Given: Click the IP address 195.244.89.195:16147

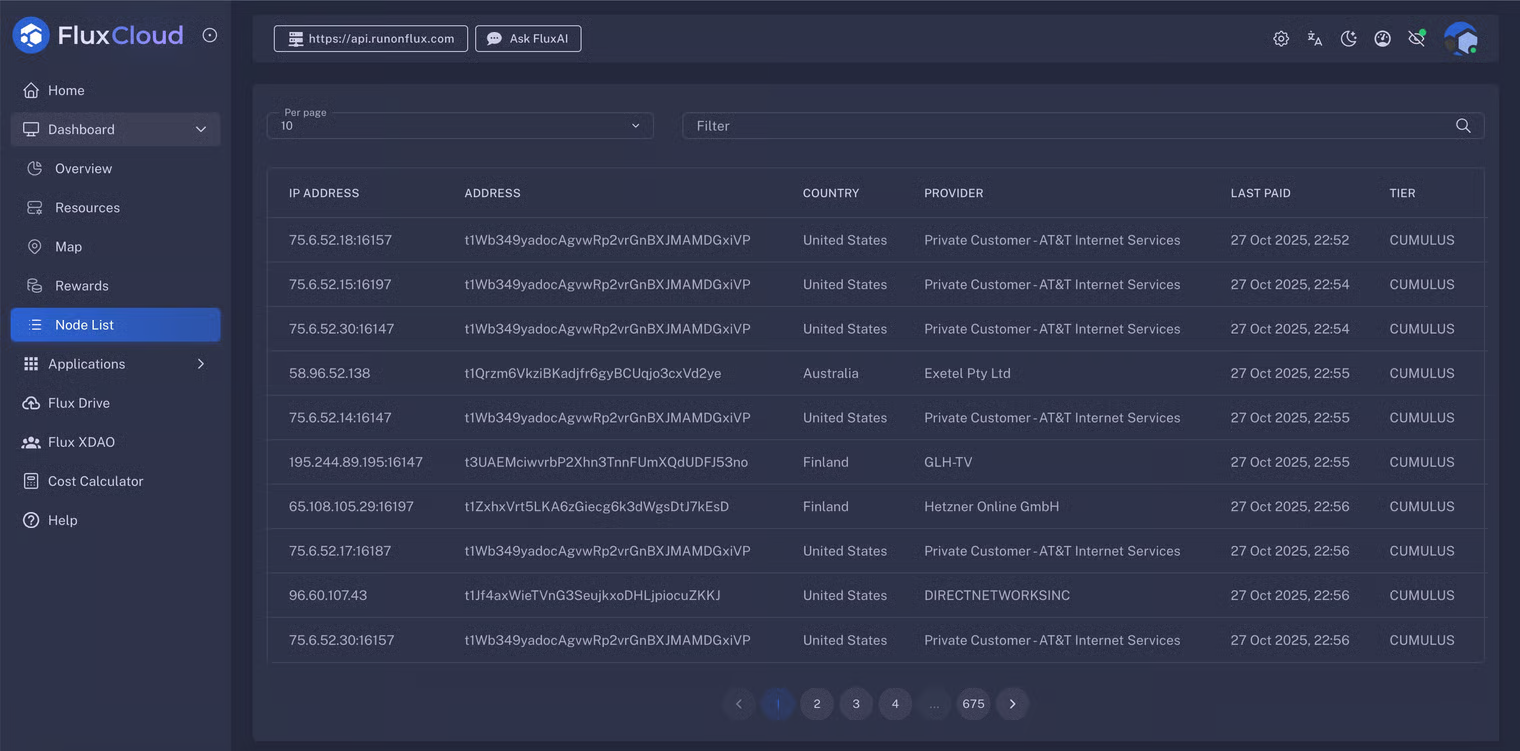Looking at the screenshot, I should click(356, 462).
